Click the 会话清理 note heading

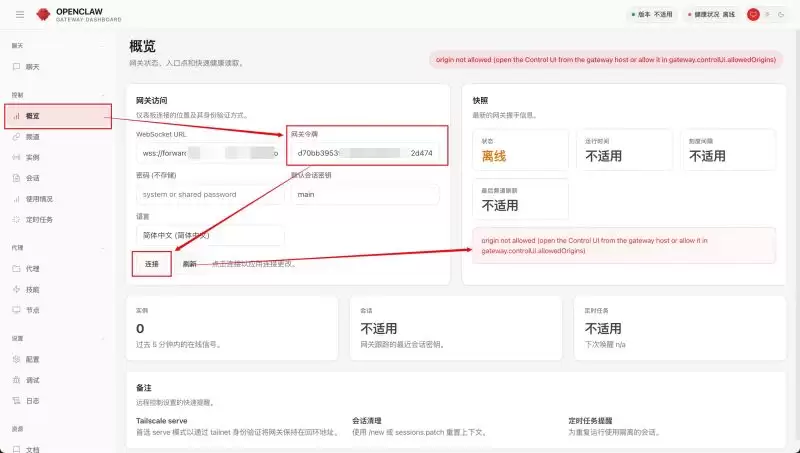click(x=367, y=421)
